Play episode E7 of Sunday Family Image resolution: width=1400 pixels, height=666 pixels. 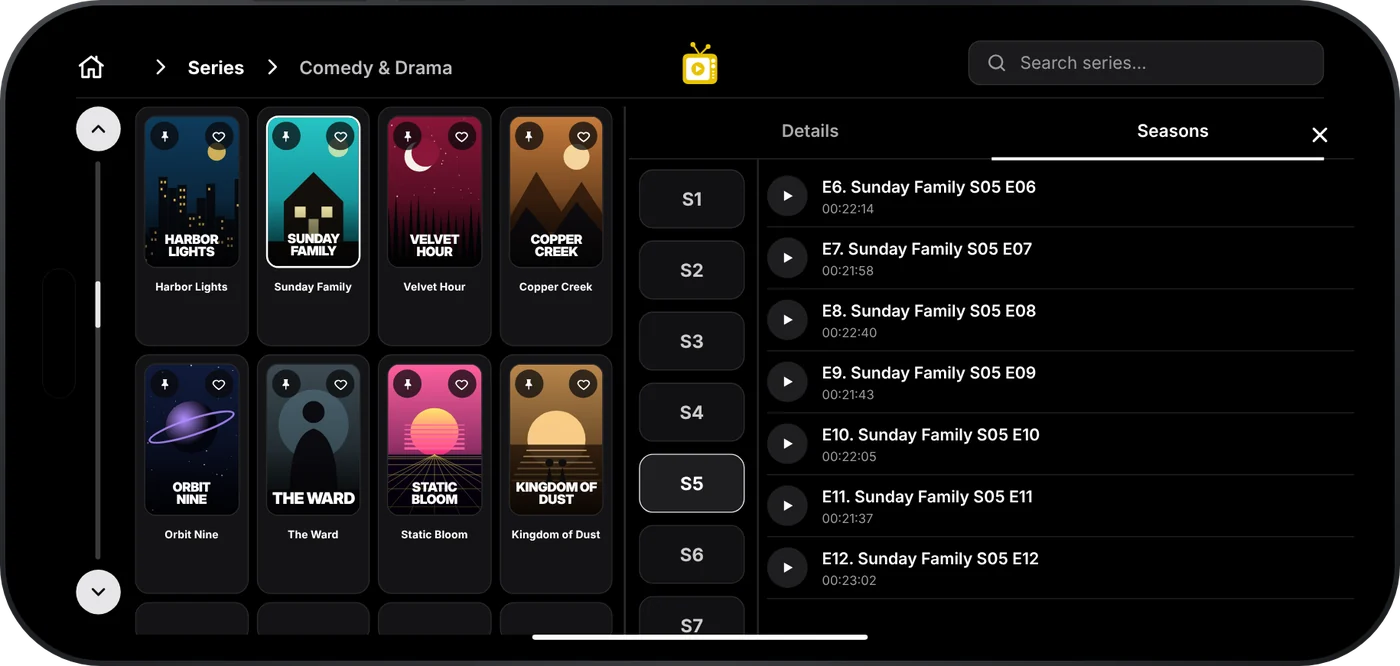coord(787,258)
